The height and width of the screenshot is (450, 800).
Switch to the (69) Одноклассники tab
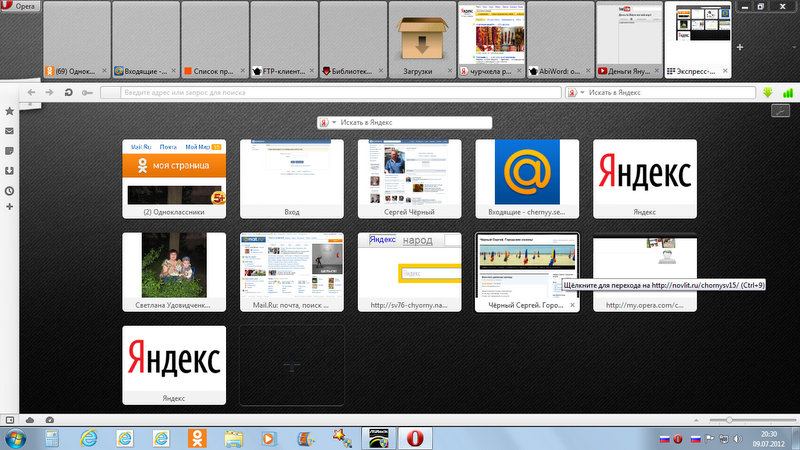77,40
